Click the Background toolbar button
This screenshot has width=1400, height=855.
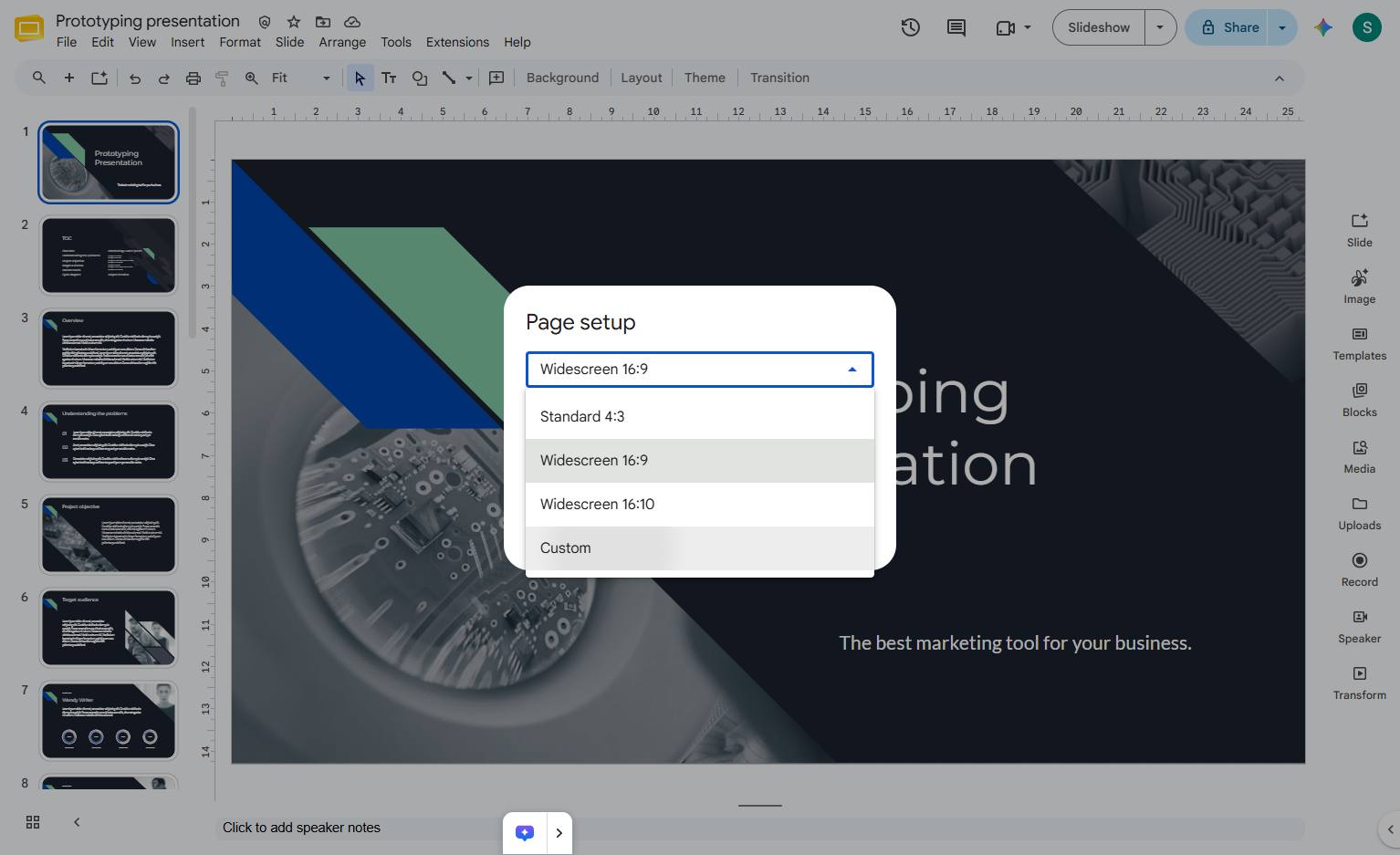point(562,78)
